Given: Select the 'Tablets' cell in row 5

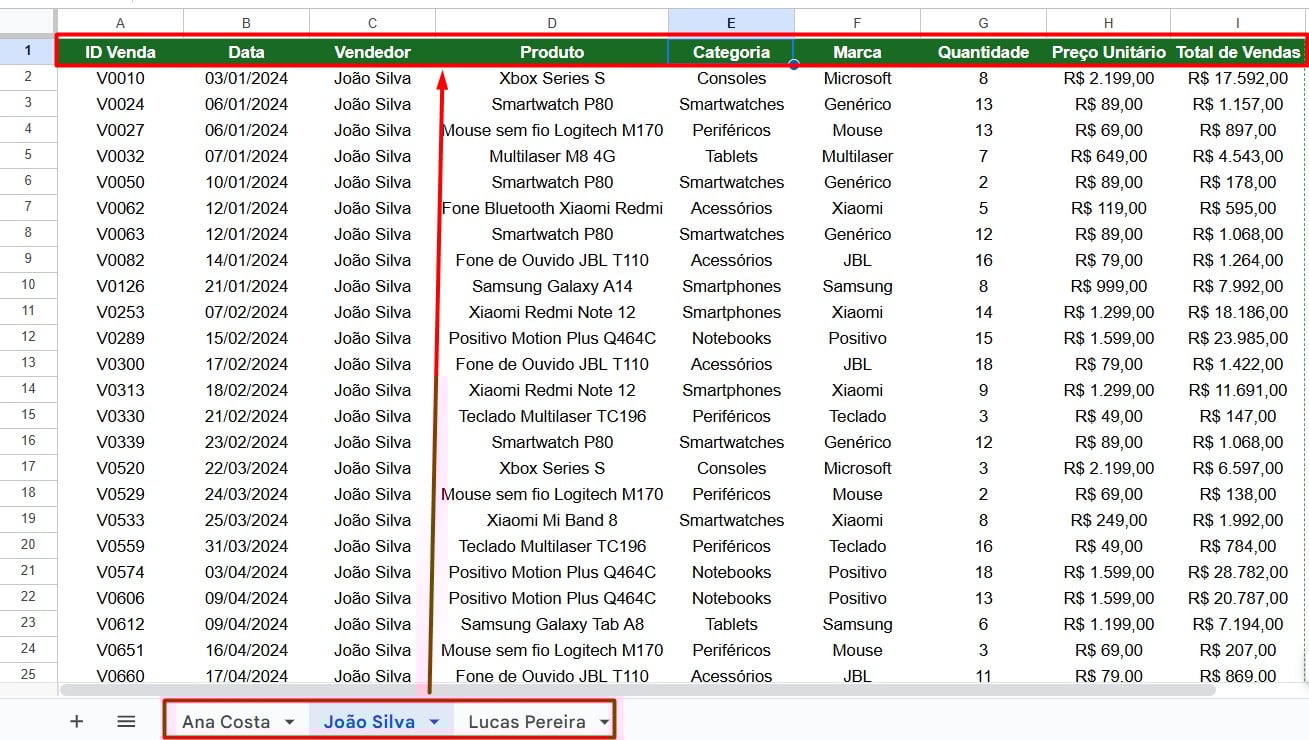Looking at the screenshot, I should coord(731,156).
